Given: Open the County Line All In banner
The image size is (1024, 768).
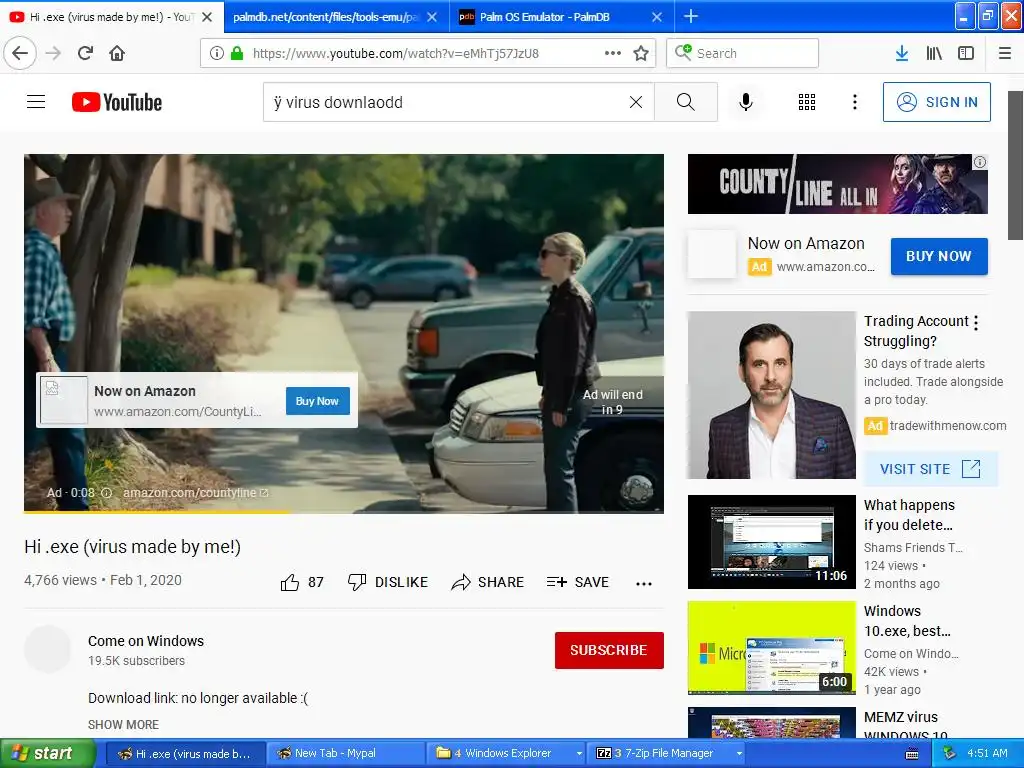Looking at the screenshot, I should (837, 184).
